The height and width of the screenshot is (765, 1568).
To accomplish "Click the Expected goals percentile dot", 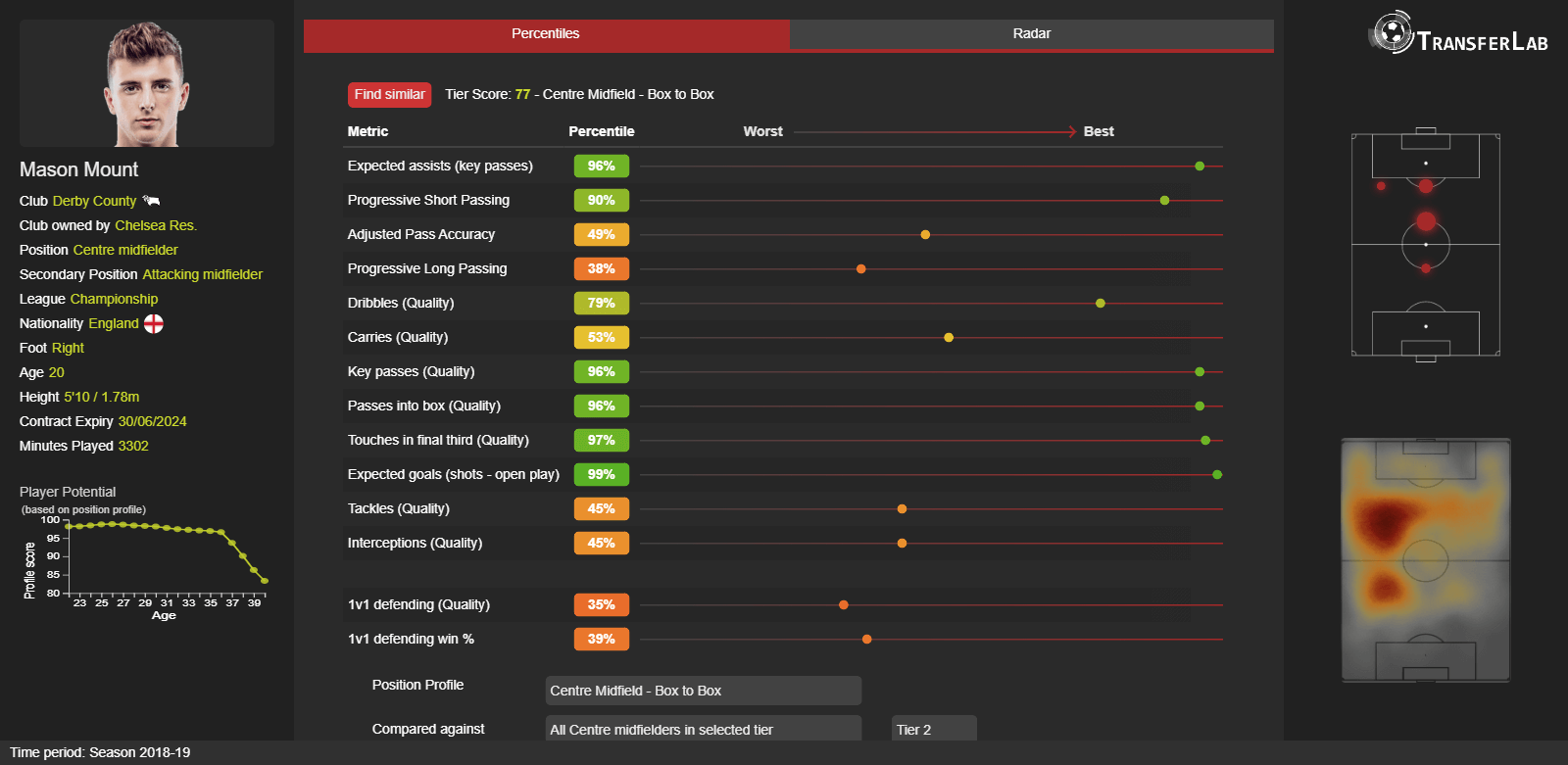I will [1217, 475].
